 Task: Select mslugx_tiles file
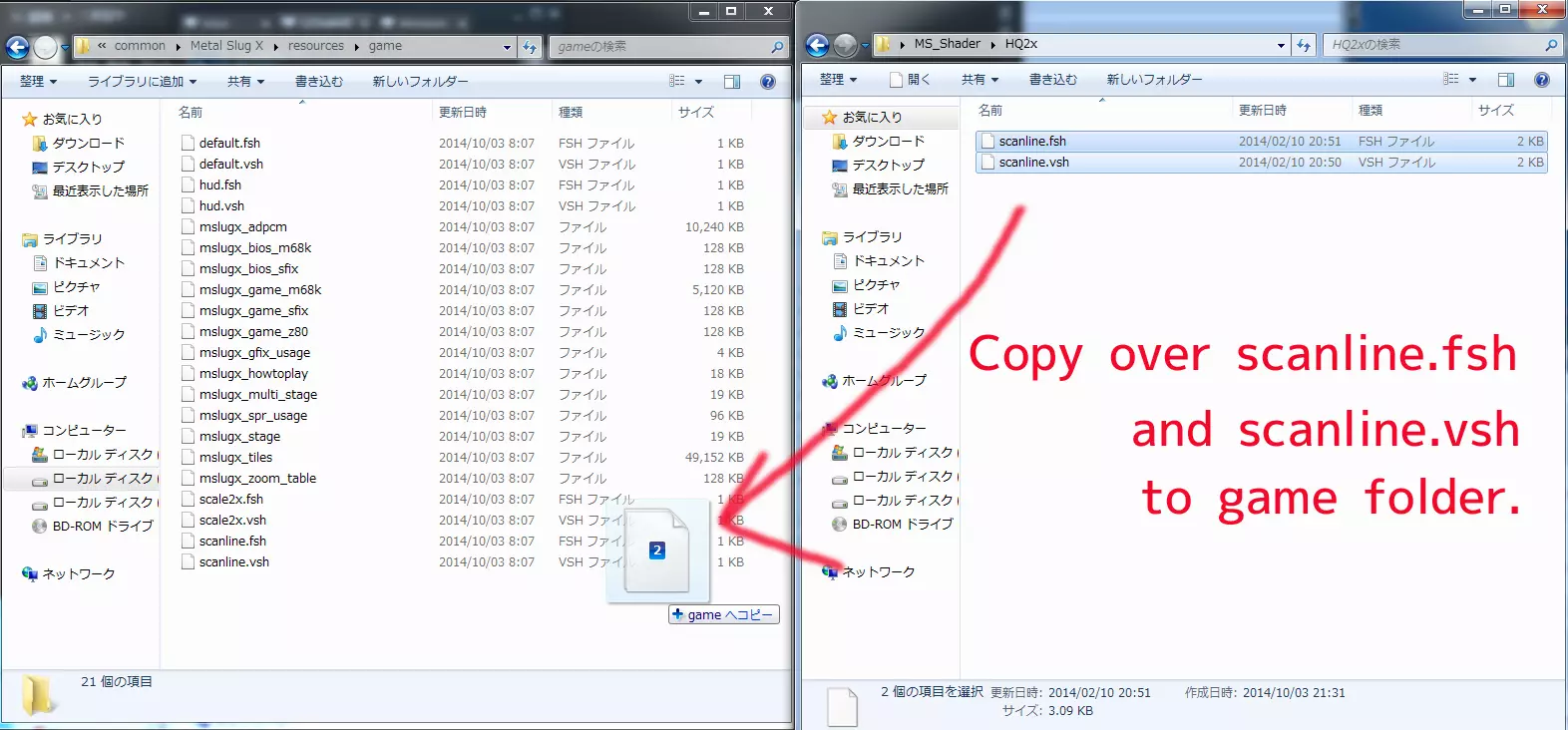pos(235,458)
